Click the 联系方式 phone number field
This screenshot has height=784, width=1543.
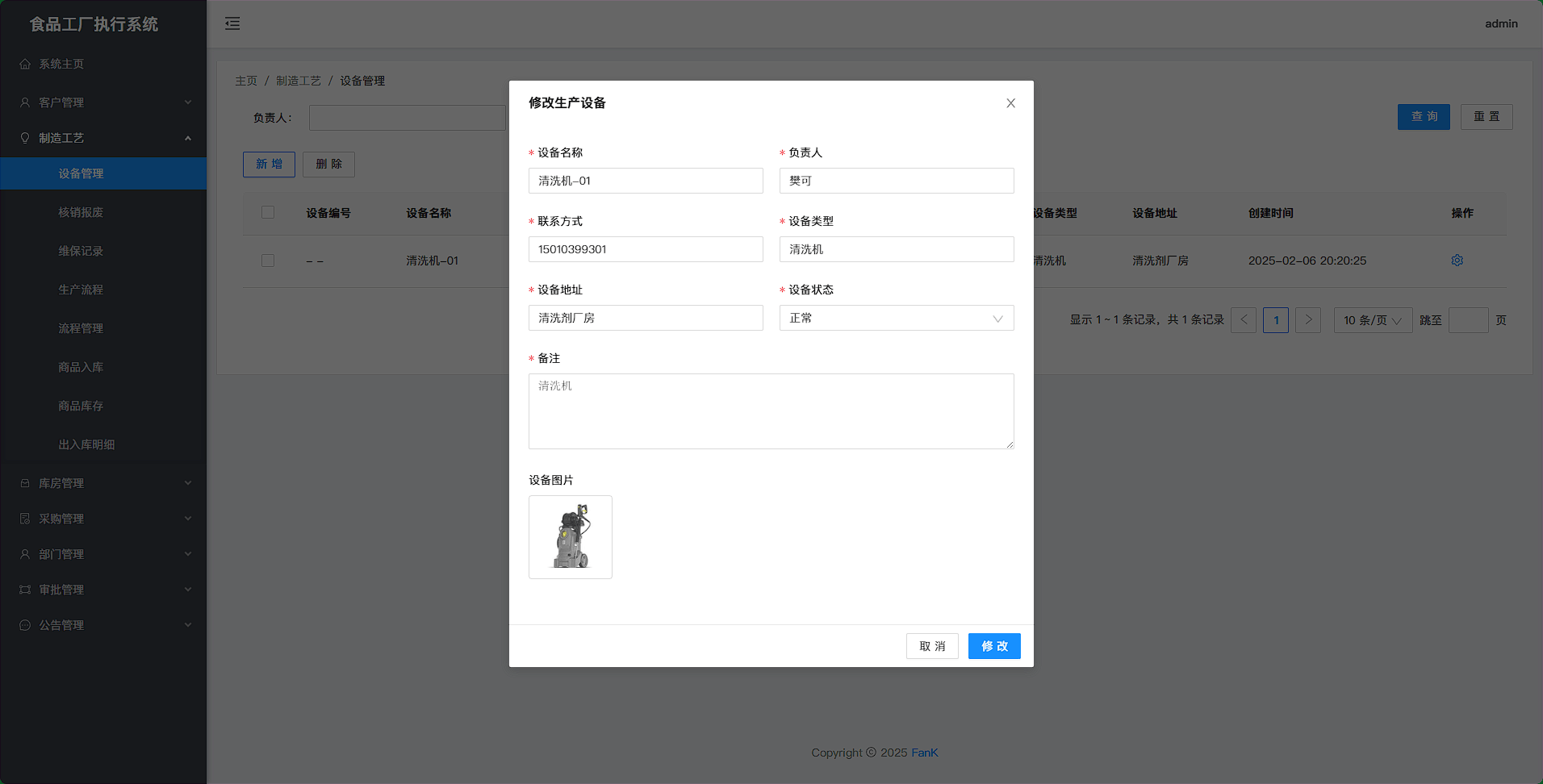point(645,249)
